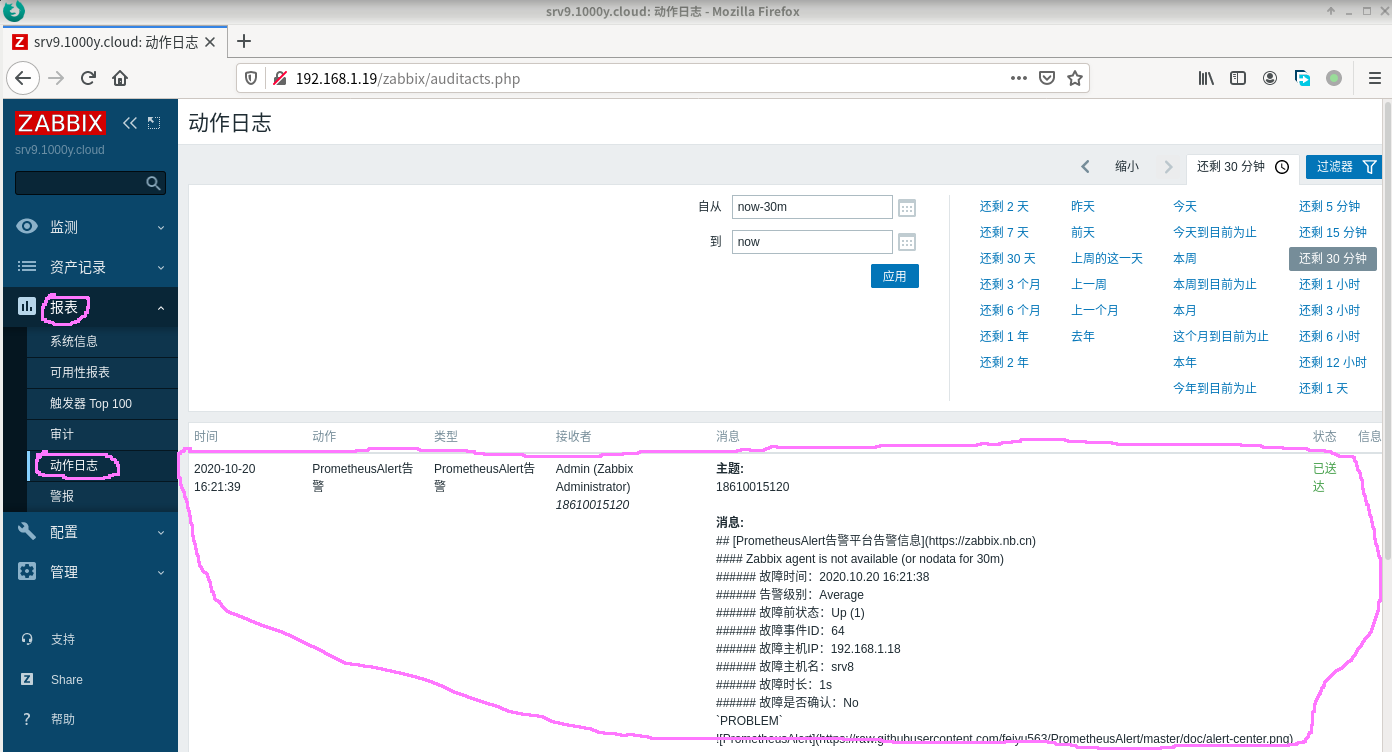Click the 缩小 zoom out button

(1127, 167)
